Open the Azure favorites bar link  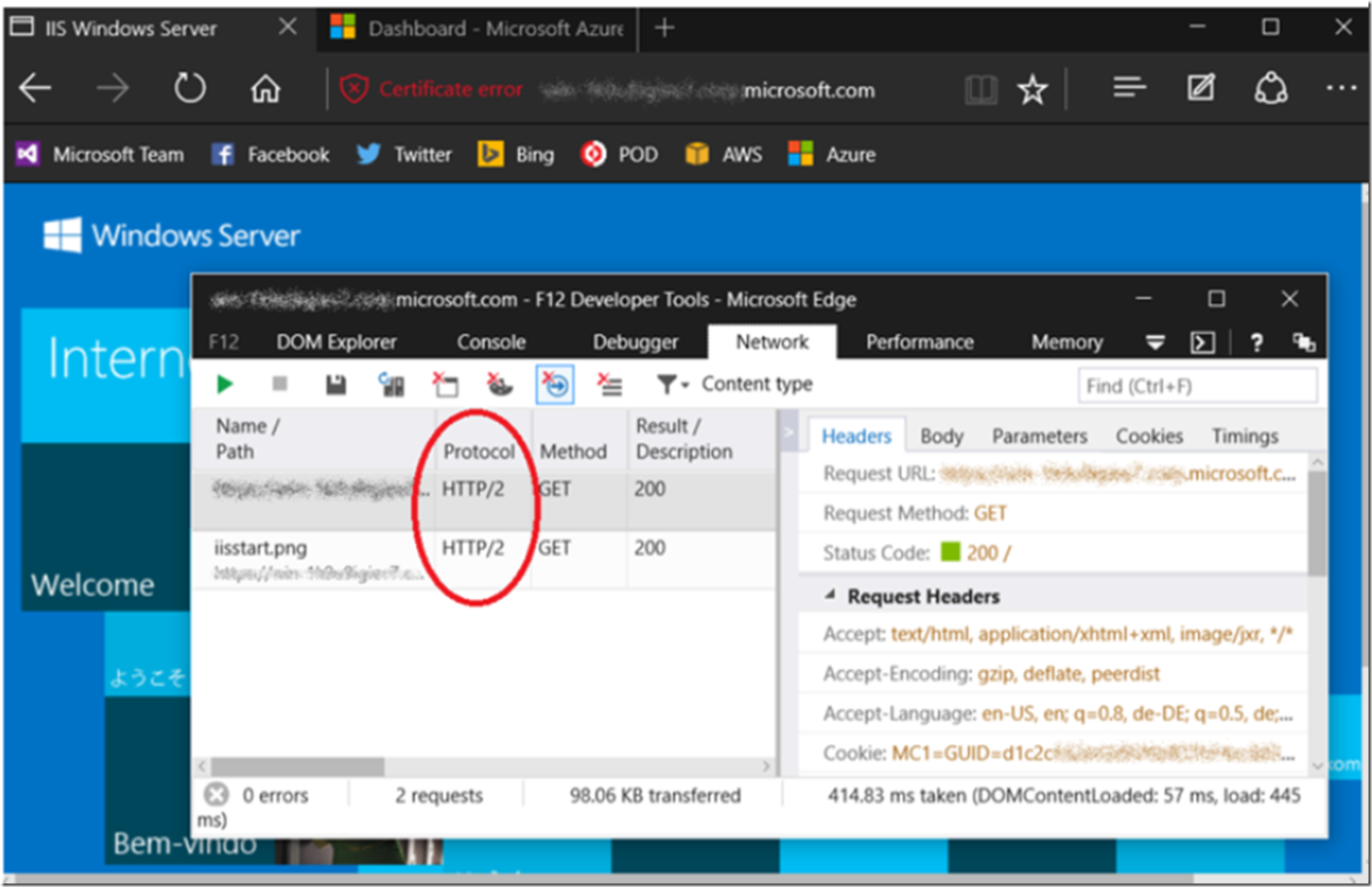pos(832,155)
